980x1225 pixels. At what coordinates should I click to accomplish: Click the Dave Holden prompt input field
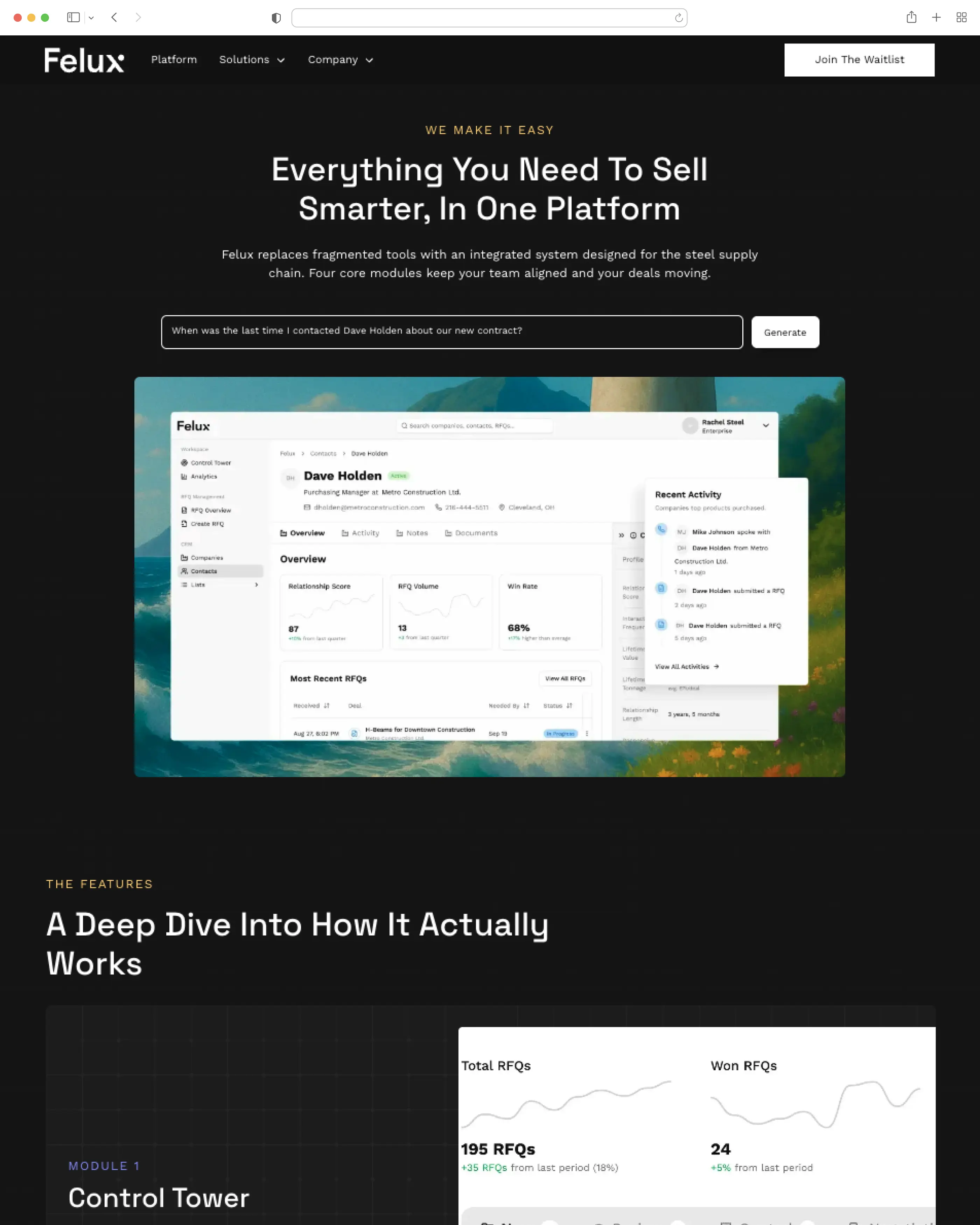click(451, 332)
